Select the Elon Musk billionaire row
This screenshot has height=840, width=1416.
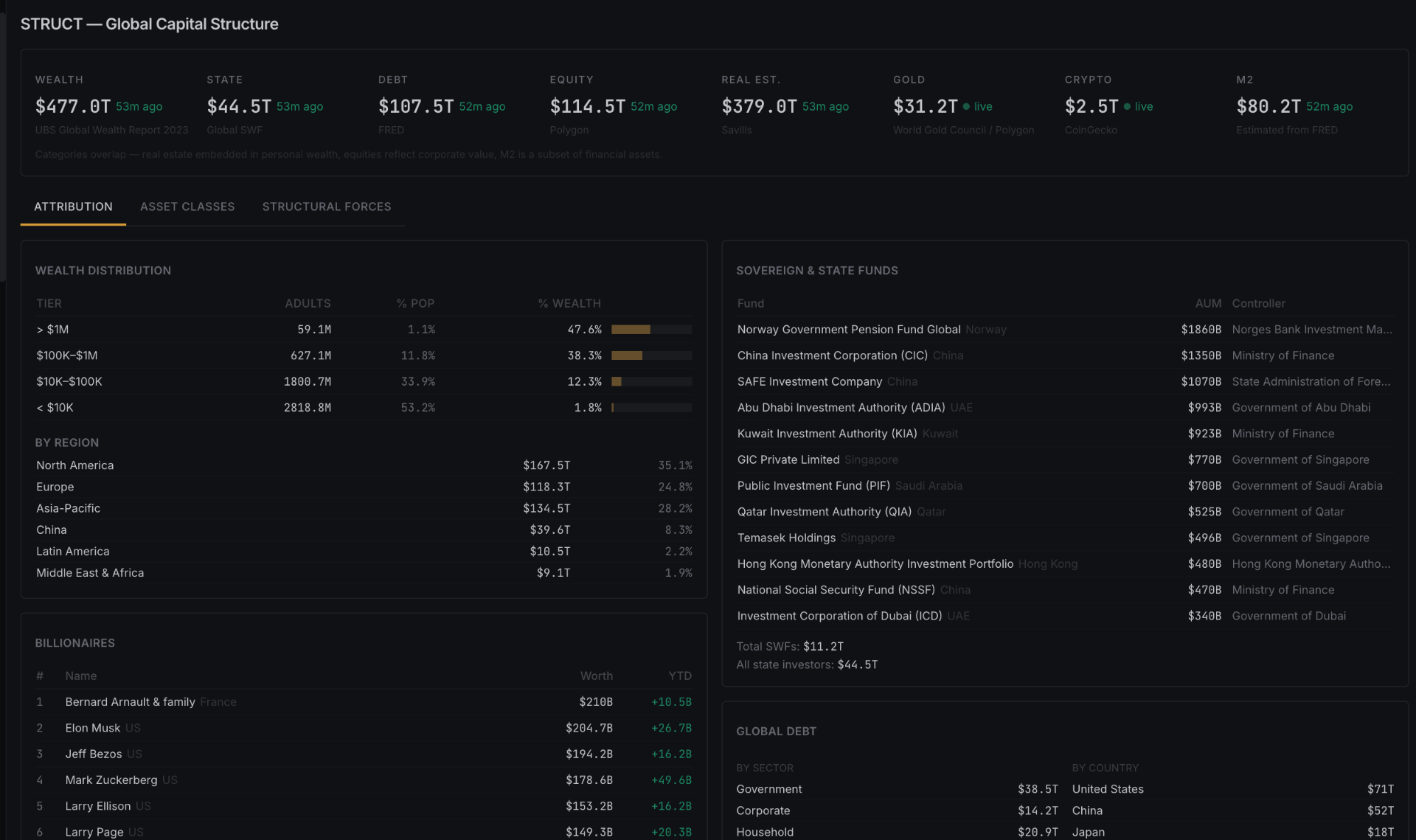click(364, 728)
